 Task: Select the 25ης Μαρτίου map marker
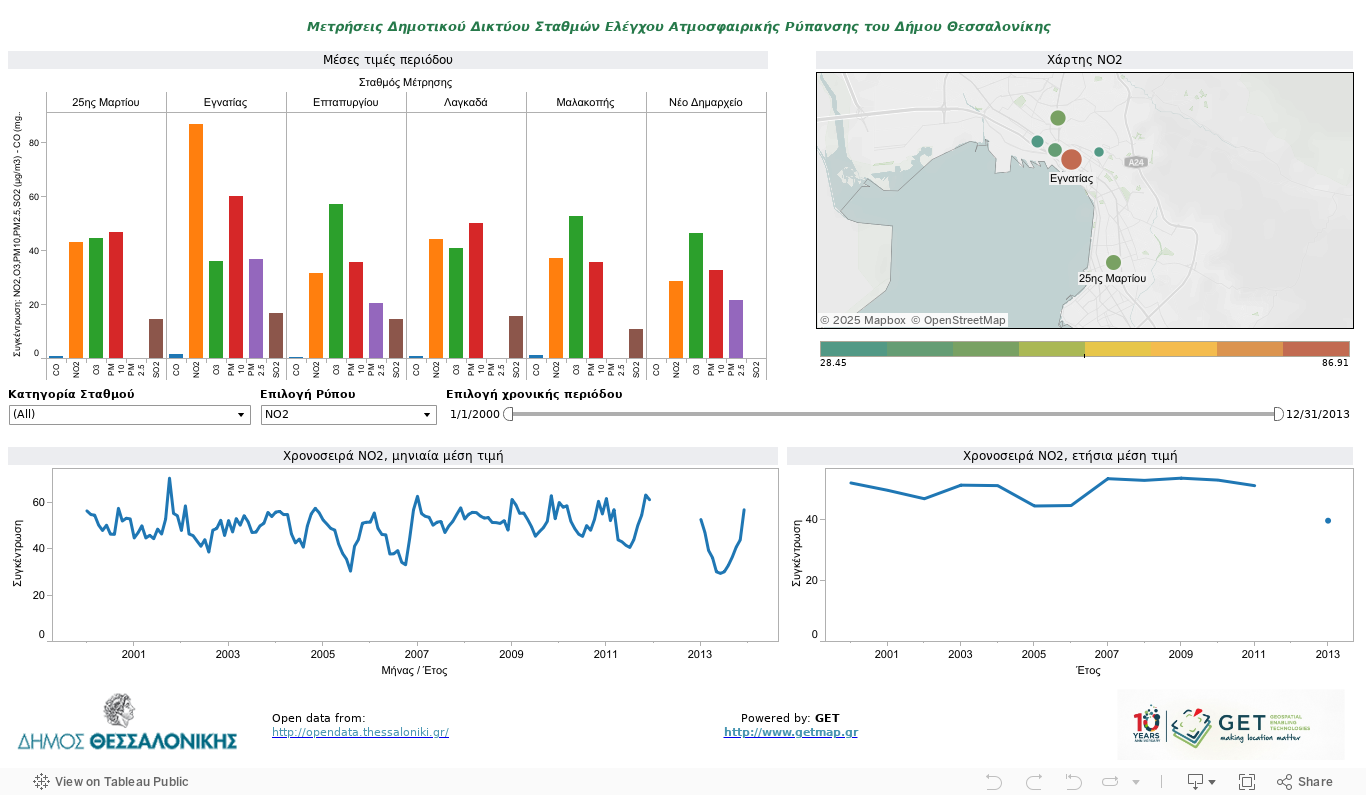coord(1113,262)
